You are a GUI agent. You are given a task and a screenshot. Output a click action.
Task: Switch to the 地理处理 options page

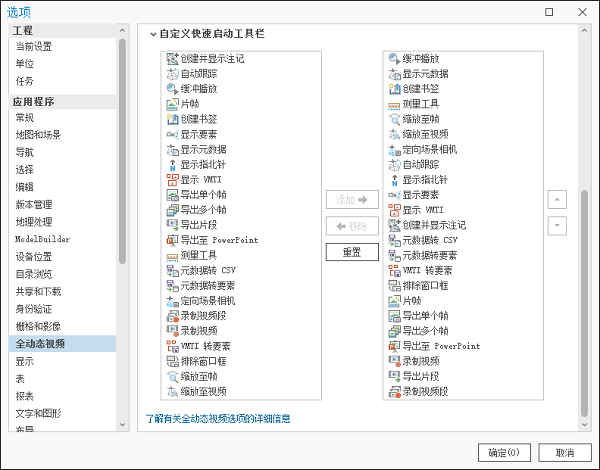pyautogui.click(x=33, y=221)
